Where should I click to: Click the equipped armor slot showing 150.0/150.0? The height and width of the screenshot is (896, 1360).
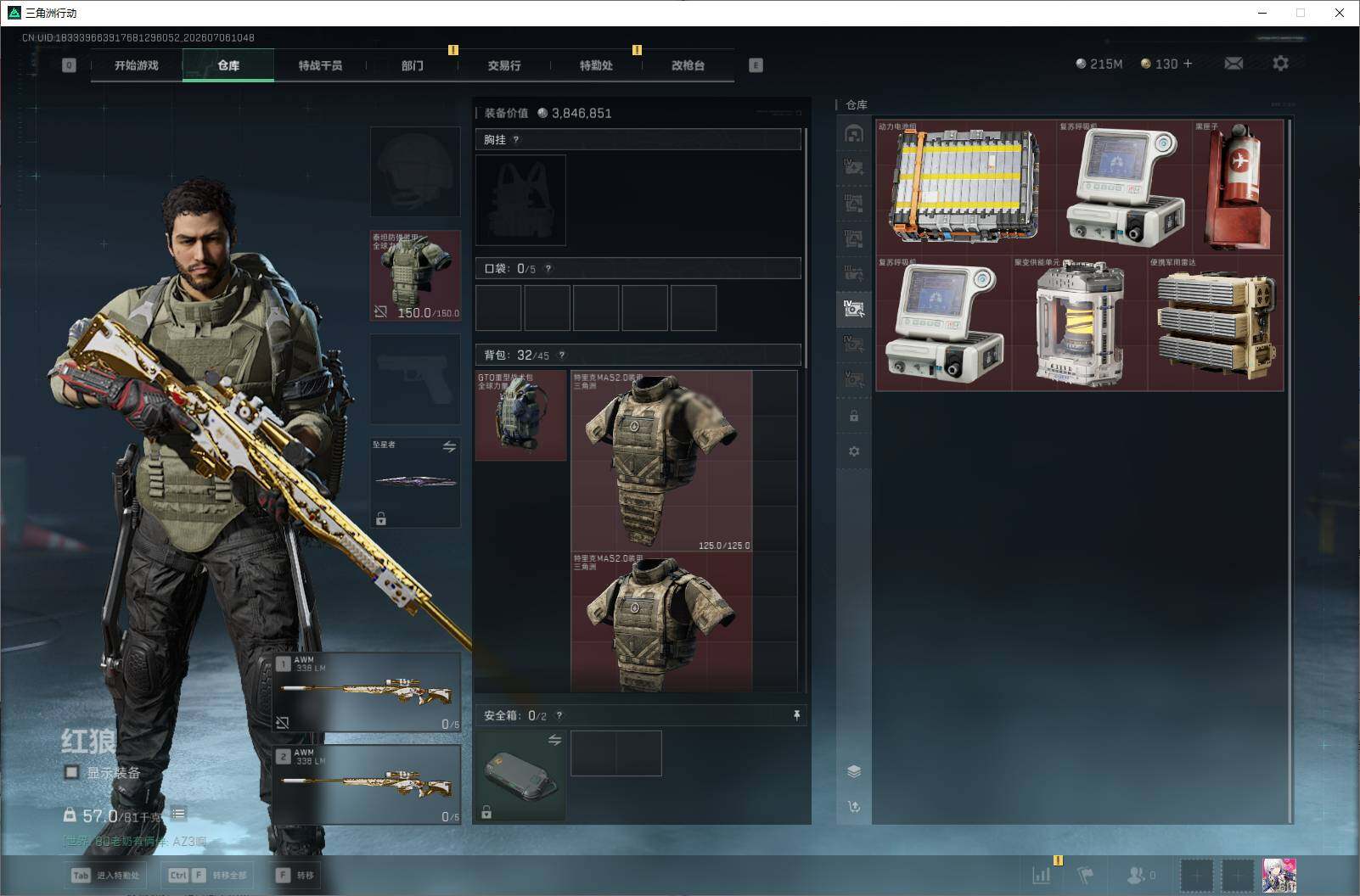(x=415, y=276)
